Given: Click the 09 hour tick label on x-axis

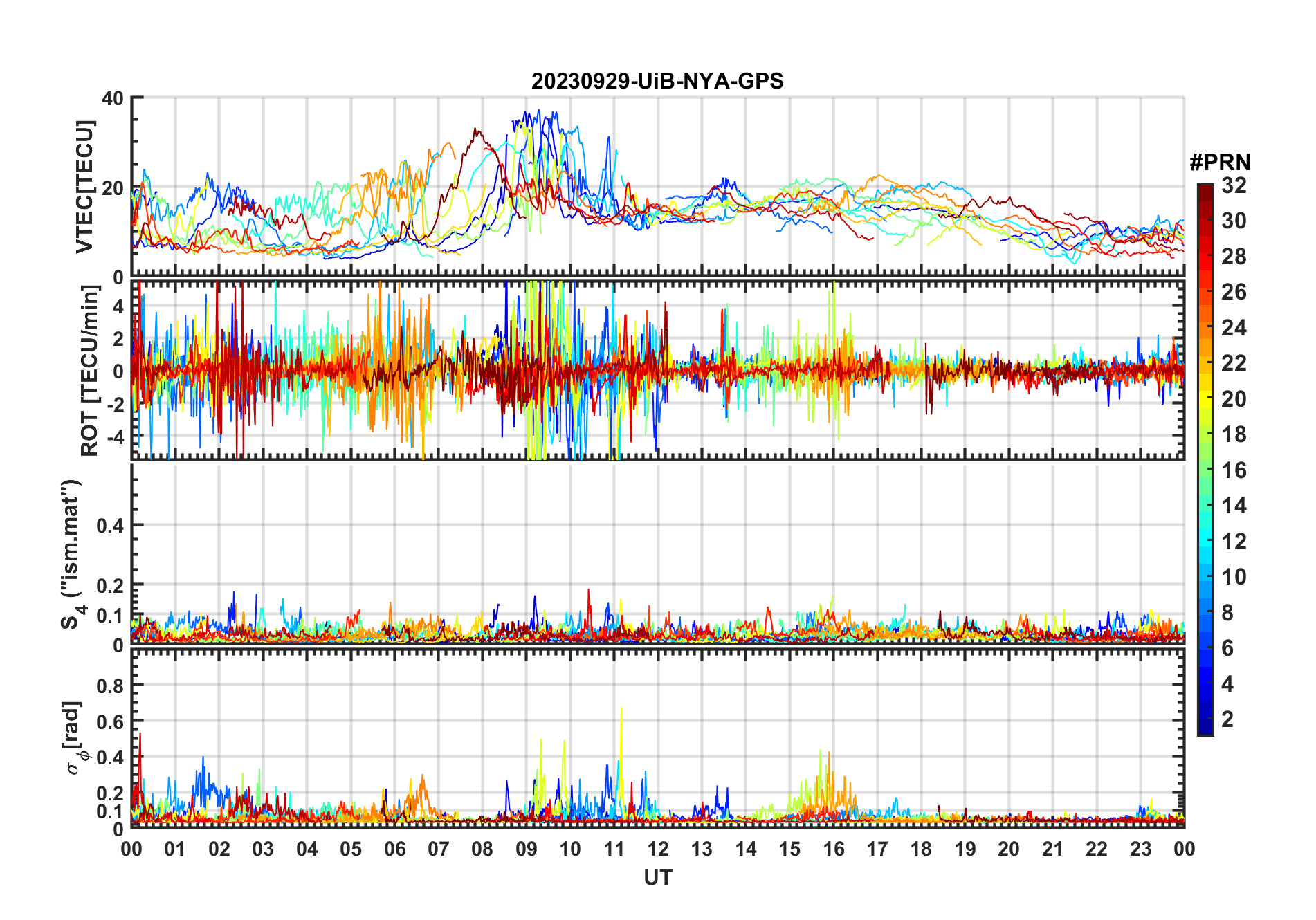Looking at the screenshot, I should (526, 849).
